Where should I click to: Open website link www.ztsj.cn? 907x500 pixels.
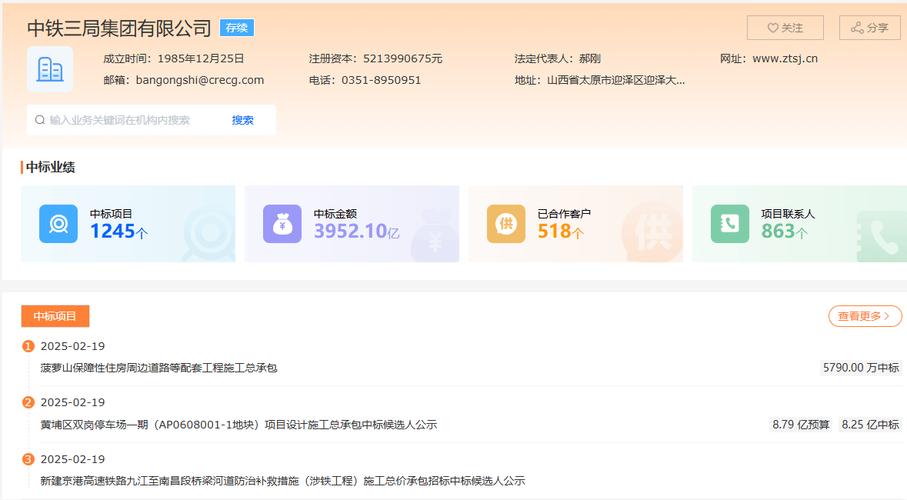tap(785, 58)
